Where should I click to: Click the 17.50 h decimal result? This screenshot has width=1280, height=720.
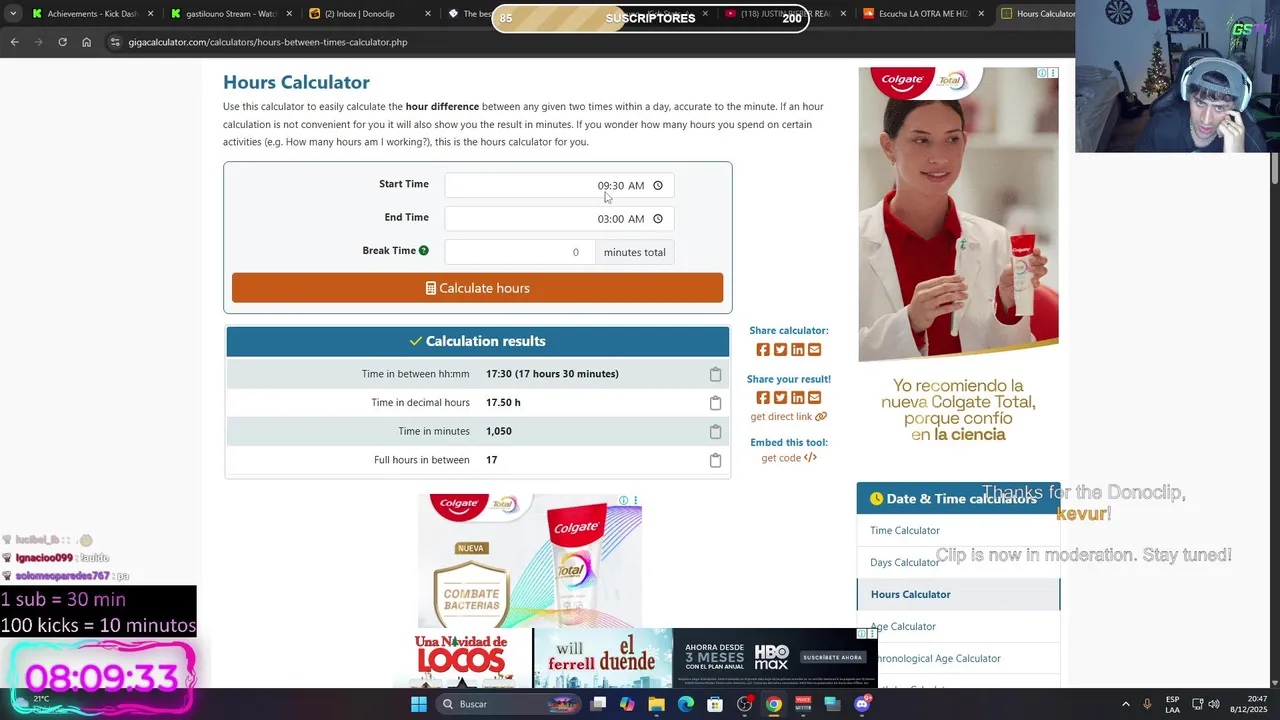pos(503,403)
